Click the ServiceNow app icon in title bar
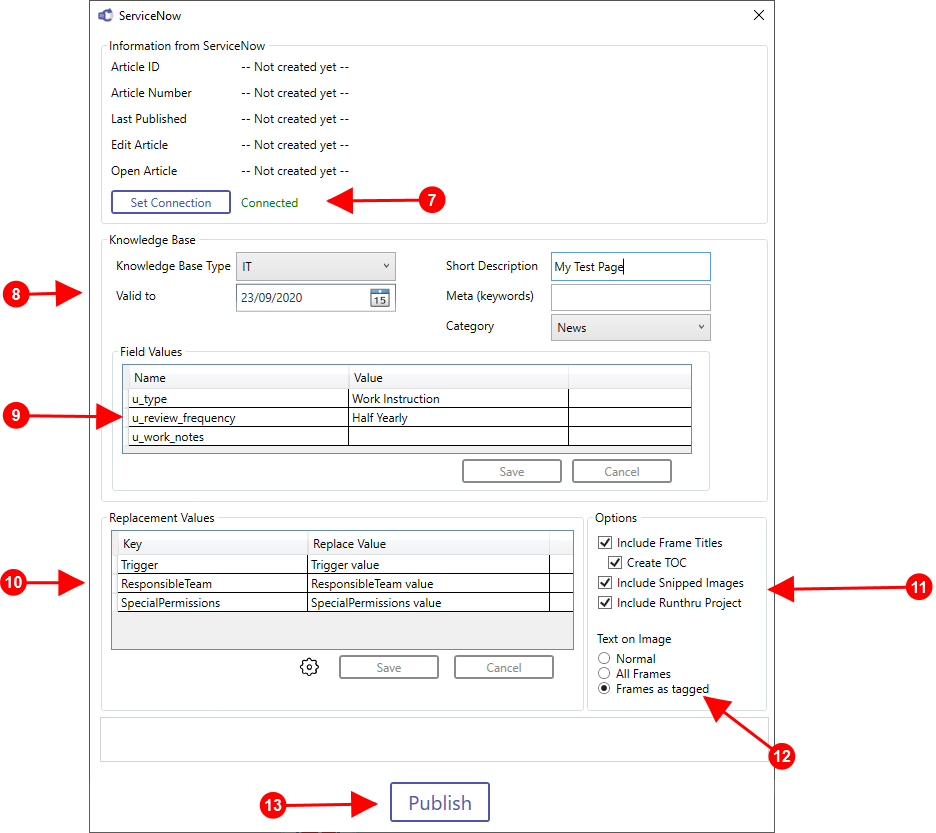 click(x=106, y=16)
